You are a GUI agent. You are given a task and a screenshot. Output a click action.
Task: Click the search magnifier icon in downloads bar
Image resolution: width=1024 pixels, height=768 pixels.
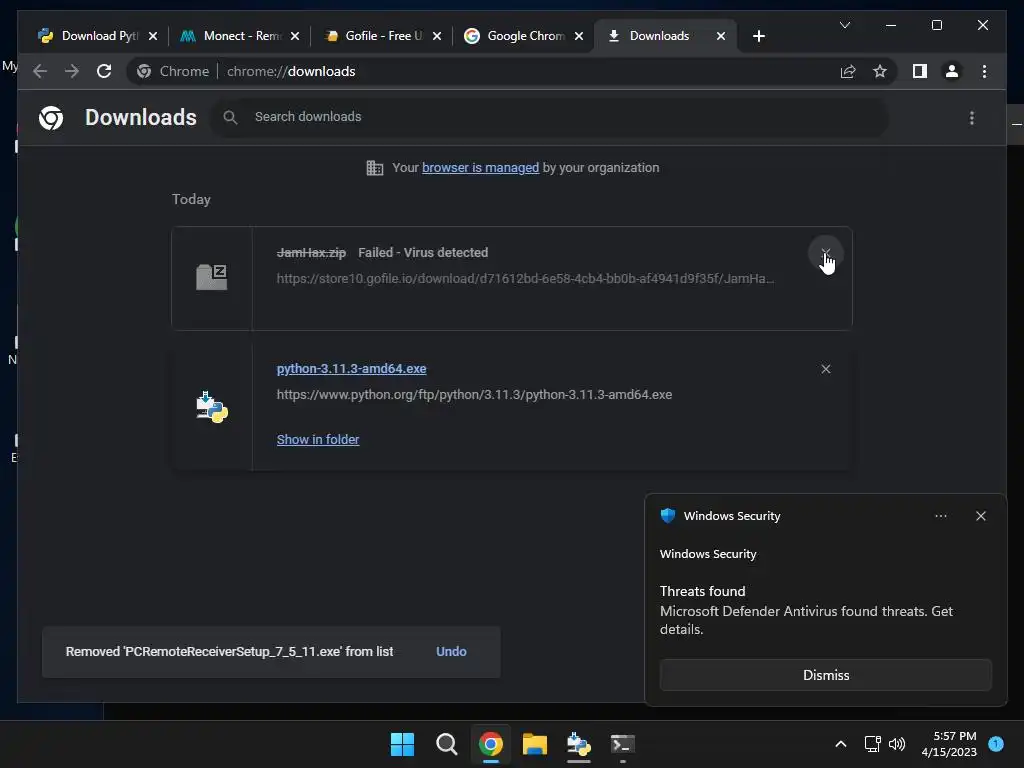tap(230, 117)
